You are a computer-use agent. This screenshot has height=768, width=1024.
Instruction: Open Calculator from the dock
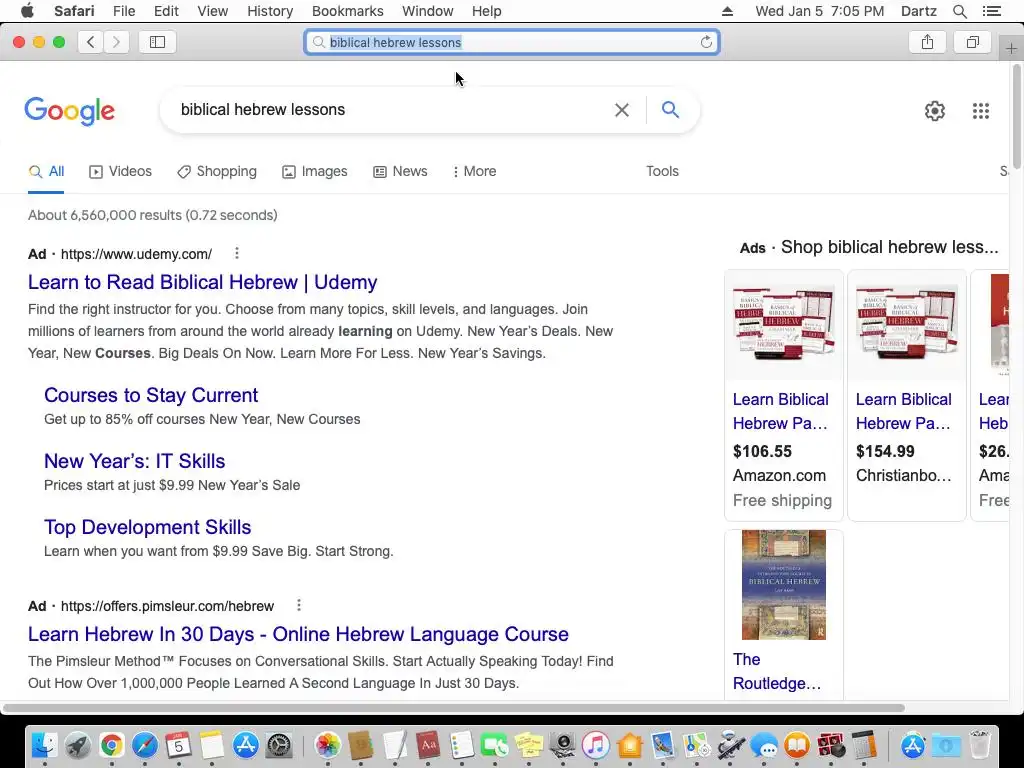(863, 745)
